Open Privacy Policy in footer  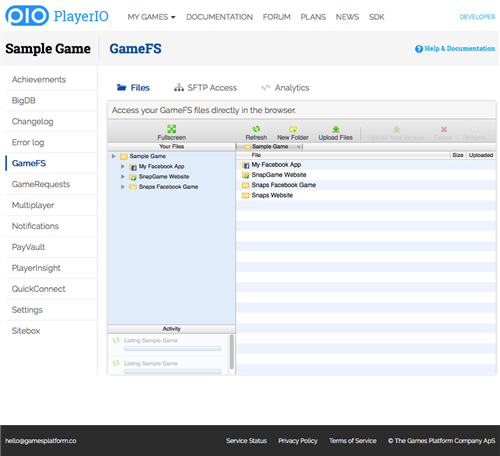point(298,441)
